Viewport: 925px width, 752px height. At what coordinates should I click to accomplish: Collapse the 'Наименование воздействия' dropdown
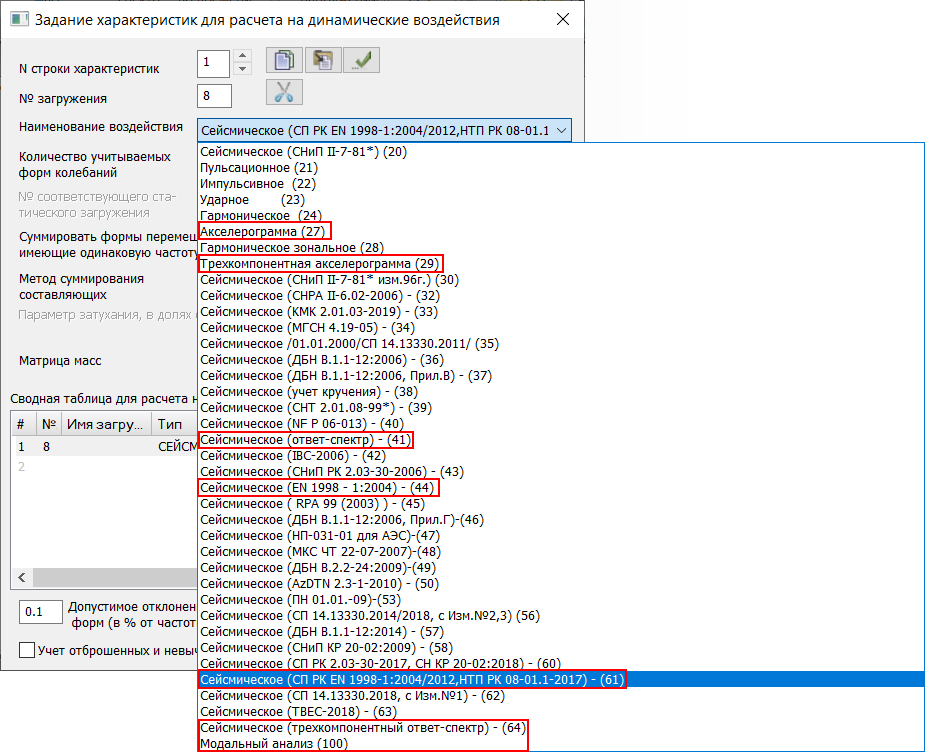point(562,129)
